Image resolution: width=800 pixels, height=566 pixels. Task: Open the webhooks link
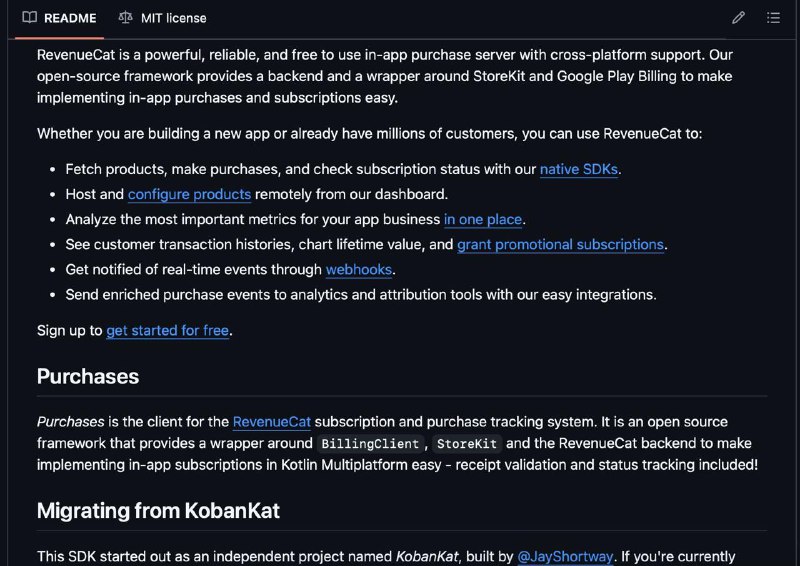coord(359,269)
